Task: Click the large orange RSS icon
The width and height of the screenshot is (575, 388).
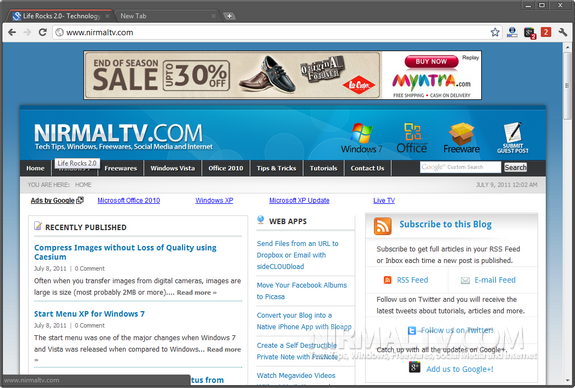Action: 382,226
